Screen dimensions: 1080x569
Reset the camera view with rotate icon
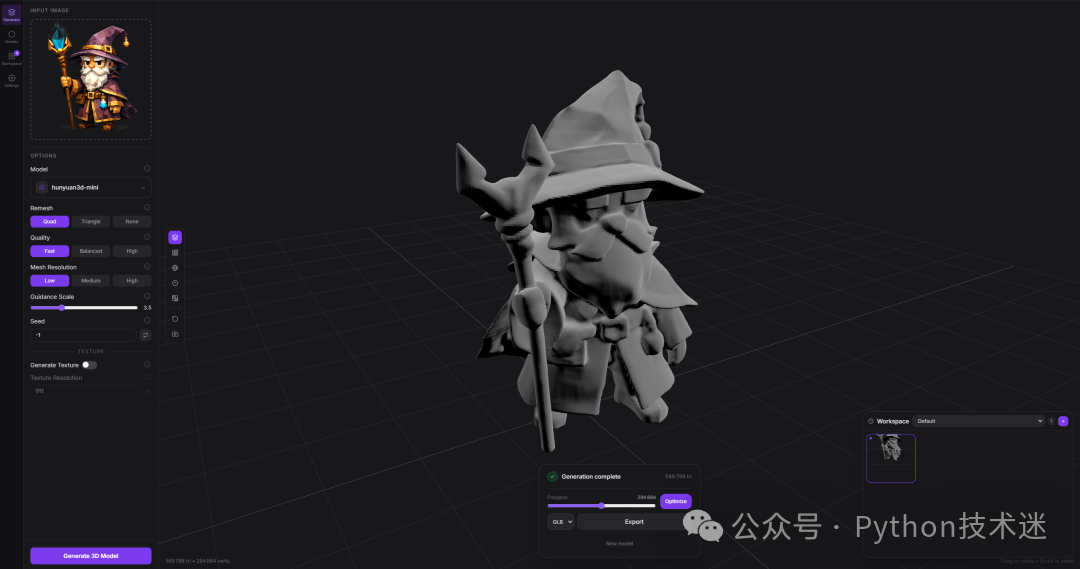pos(175,319)
